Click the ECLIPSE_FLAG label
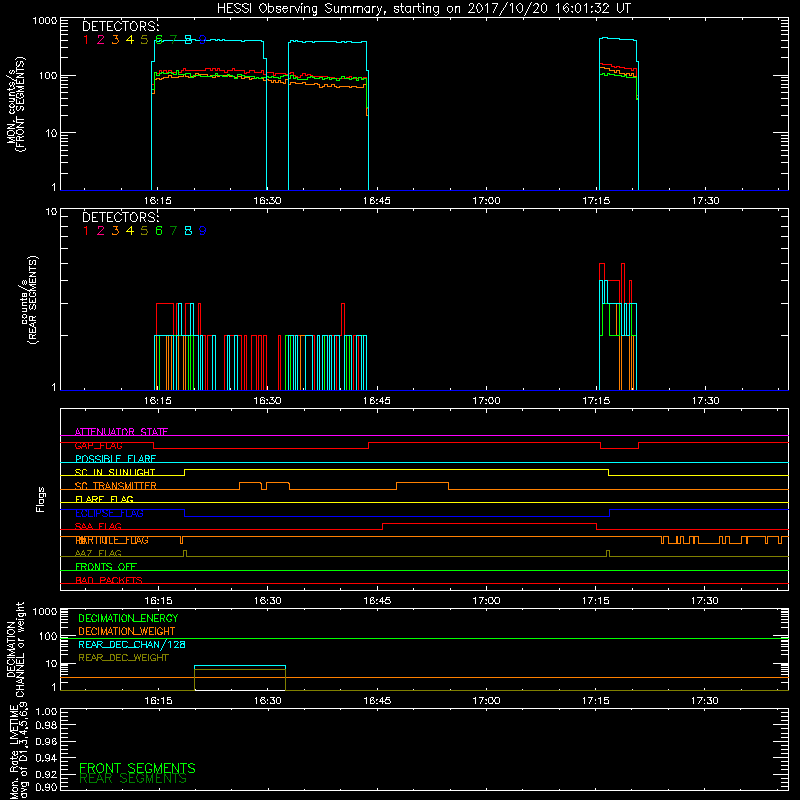The image size is (800, 800). [x=109, y=513]
